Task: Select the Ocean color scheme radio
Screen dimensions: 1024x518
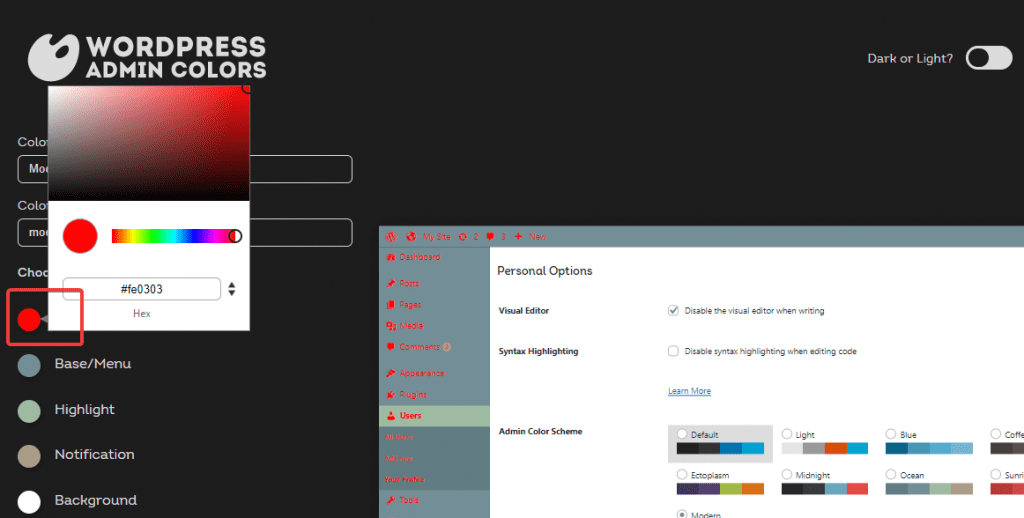Action: [x=891, y=475]
